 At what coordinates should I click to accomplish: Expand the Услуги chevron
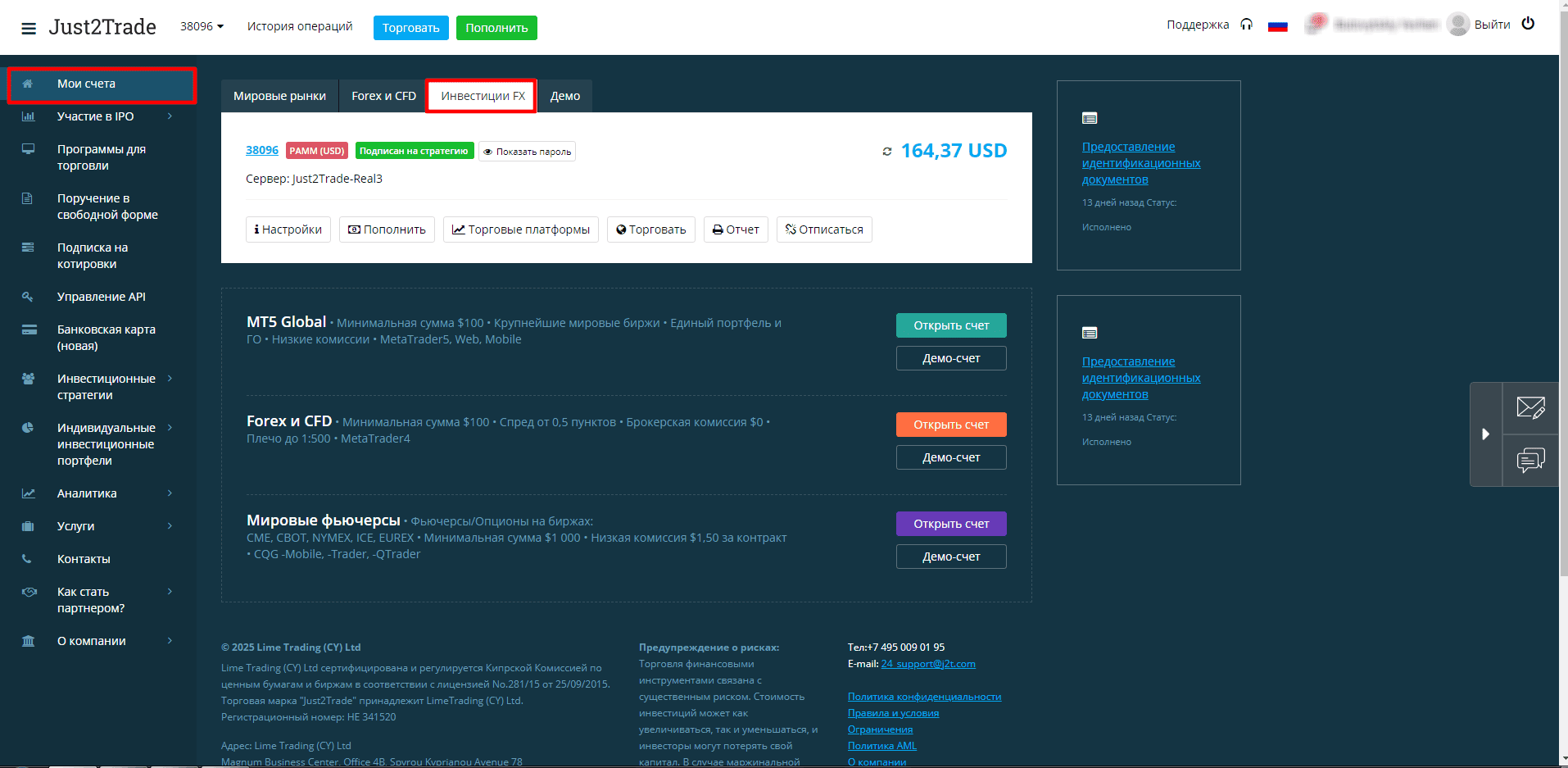click(170, 526)
